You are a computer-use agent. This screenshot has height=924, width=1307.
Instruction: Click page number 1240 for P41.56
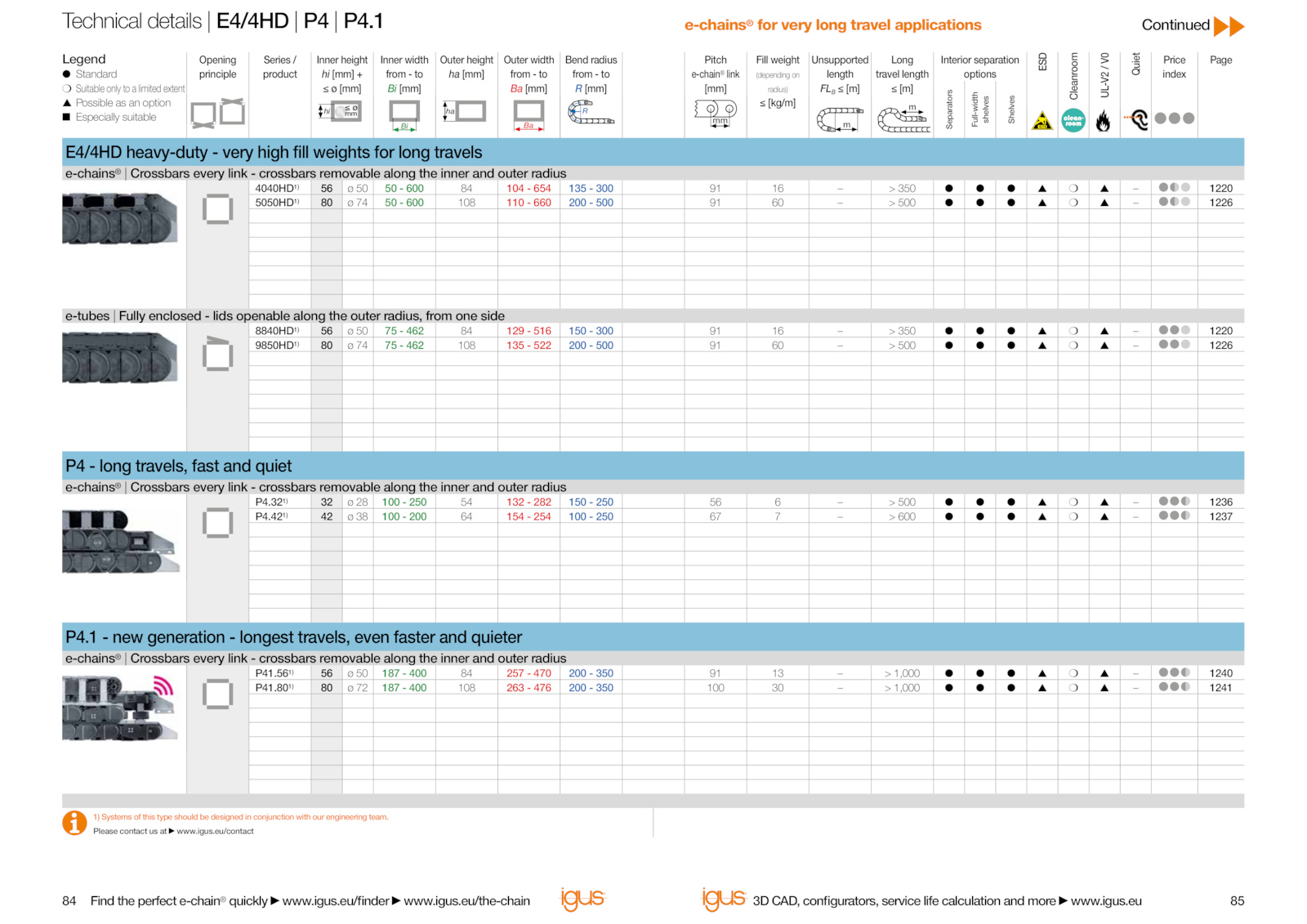tap(1221, 673)
